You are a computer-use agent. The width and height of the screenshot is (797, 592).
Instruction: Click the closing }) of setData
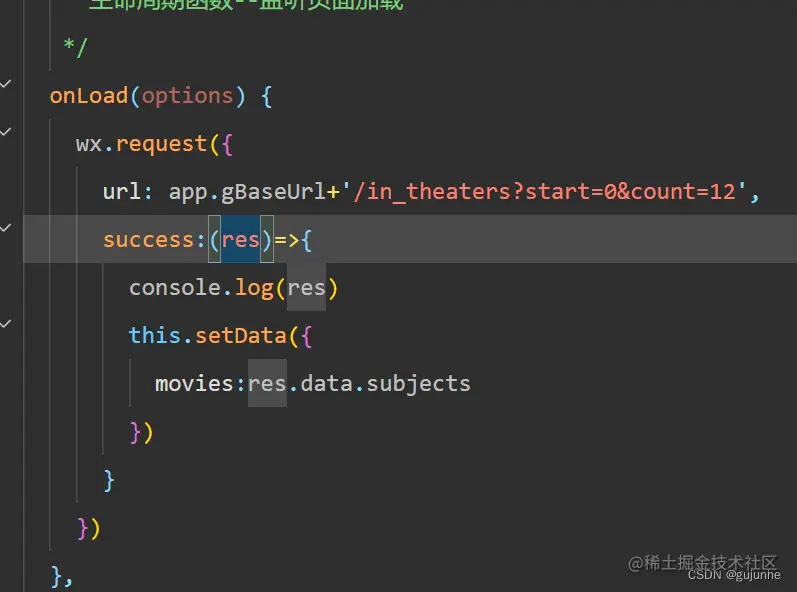[x=141, y=432]
